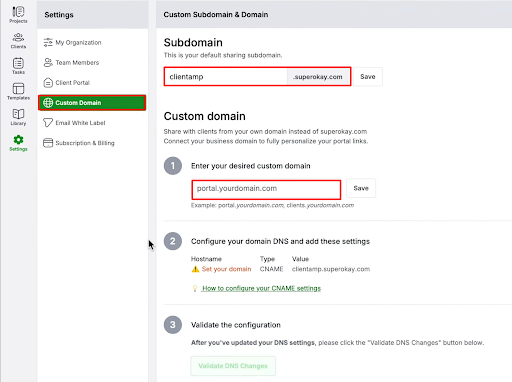Click the Custom Subdomain & Domain page title
Screen dimensions: 512x382
[216, 15]
